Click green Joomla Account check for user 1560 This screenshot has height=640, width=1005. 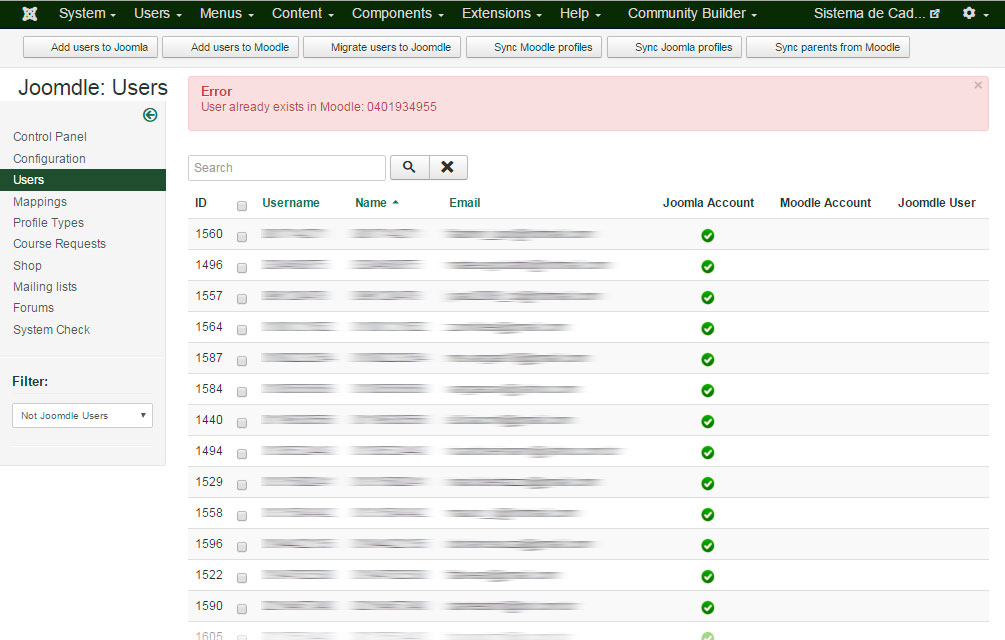[x=707, y=236]
